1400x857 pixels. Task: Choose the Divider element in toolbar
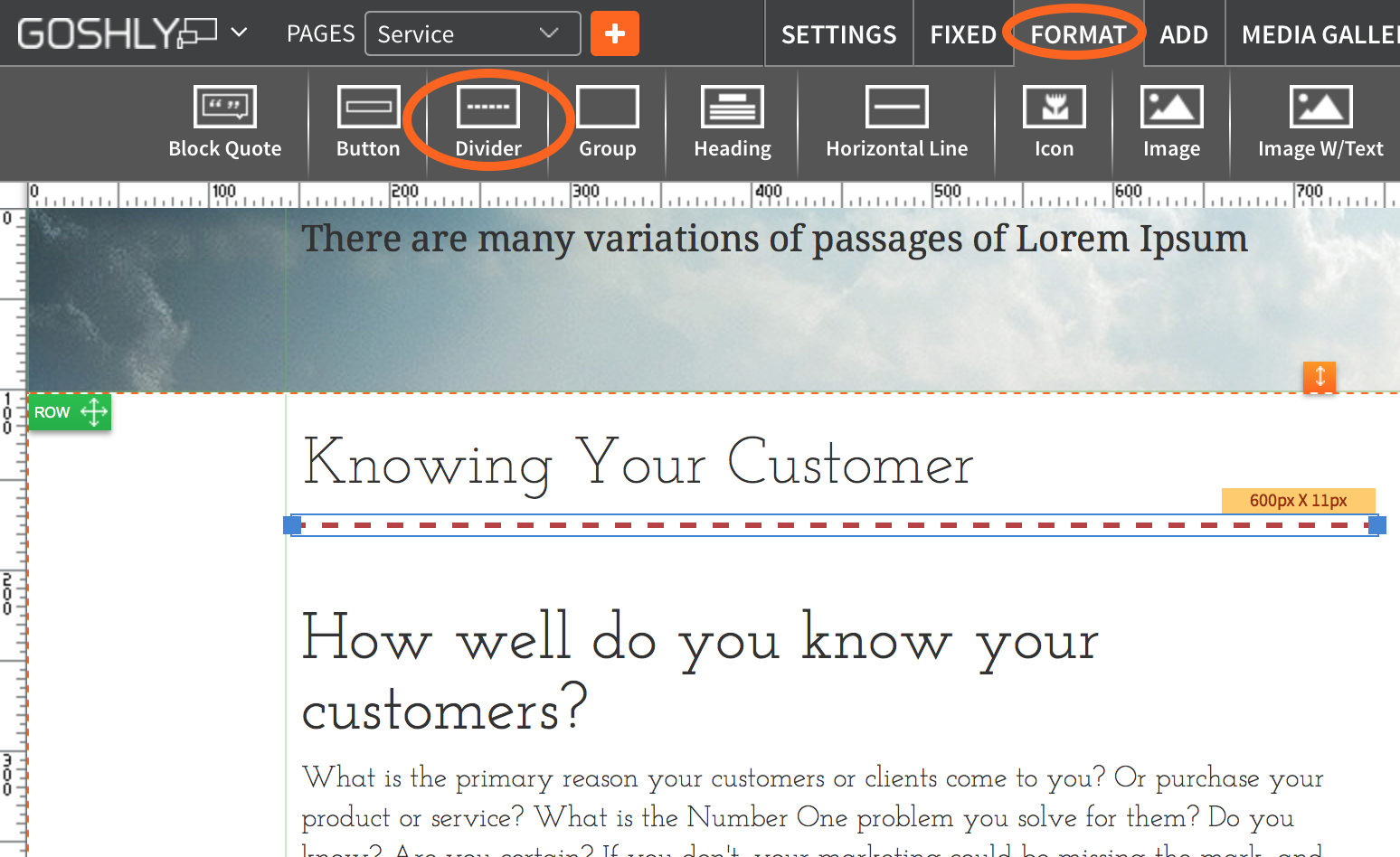coord(488,122)
